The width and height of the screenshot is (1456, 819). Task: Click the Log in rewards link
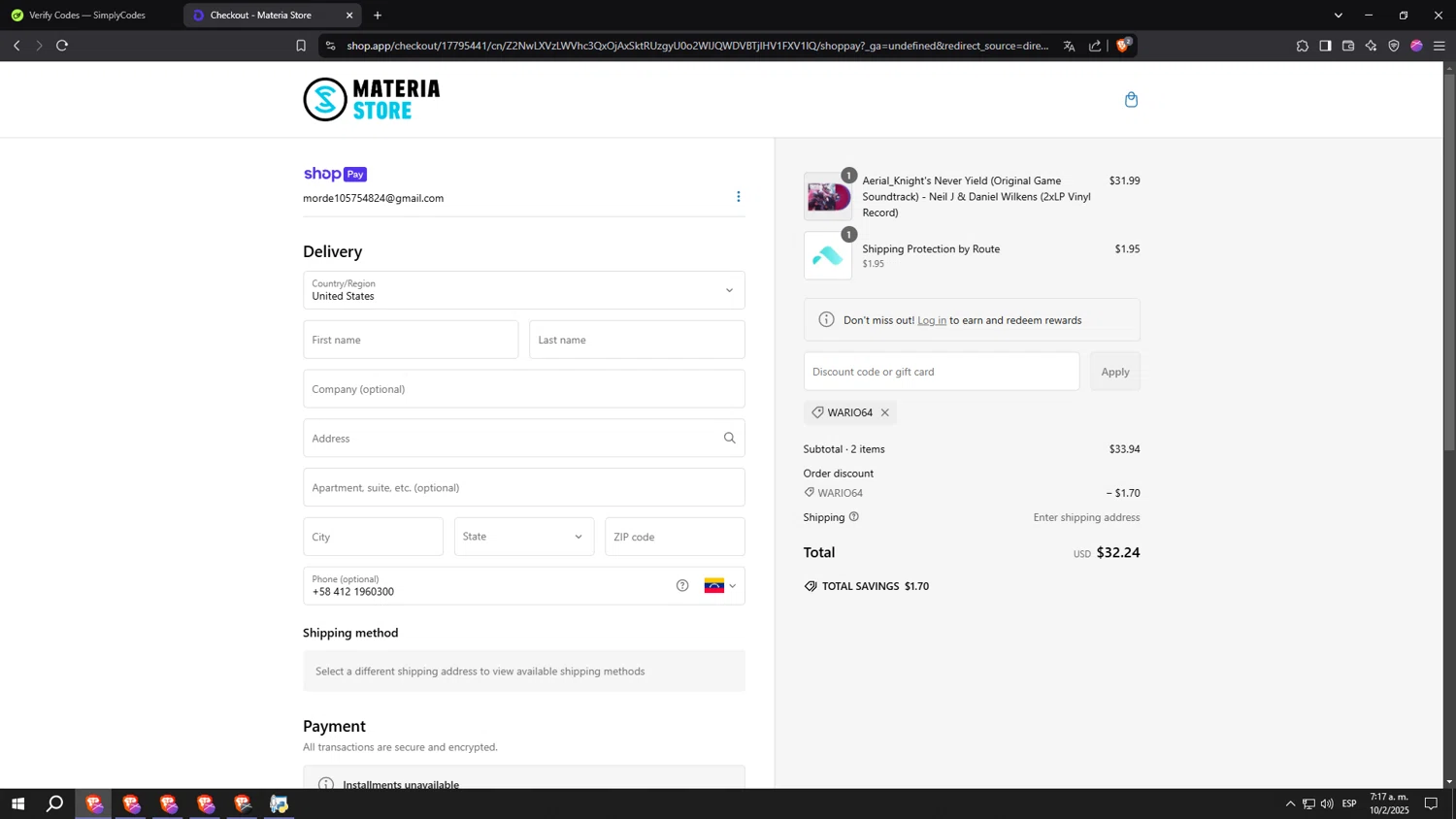coord(932,320)
